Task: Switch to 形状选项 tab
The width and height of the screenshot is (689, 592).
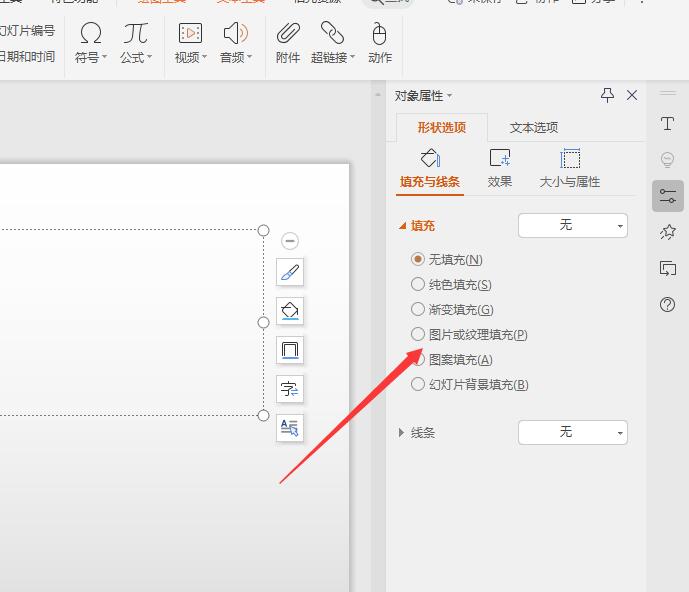Action: coord(442,127)
